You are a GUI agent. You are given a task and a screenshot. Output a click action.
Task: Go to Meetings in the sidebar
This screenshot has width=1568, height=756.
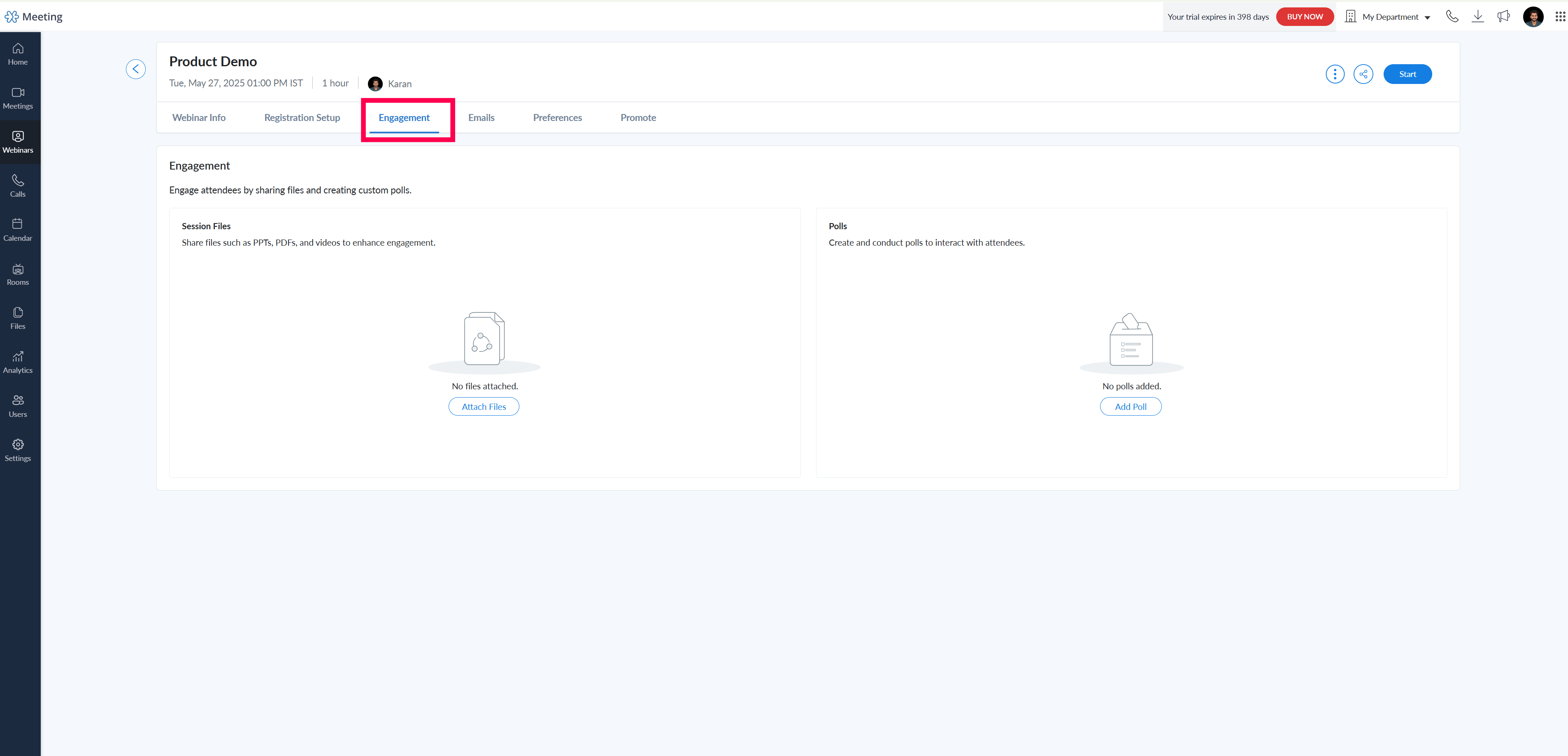point(18,99)
